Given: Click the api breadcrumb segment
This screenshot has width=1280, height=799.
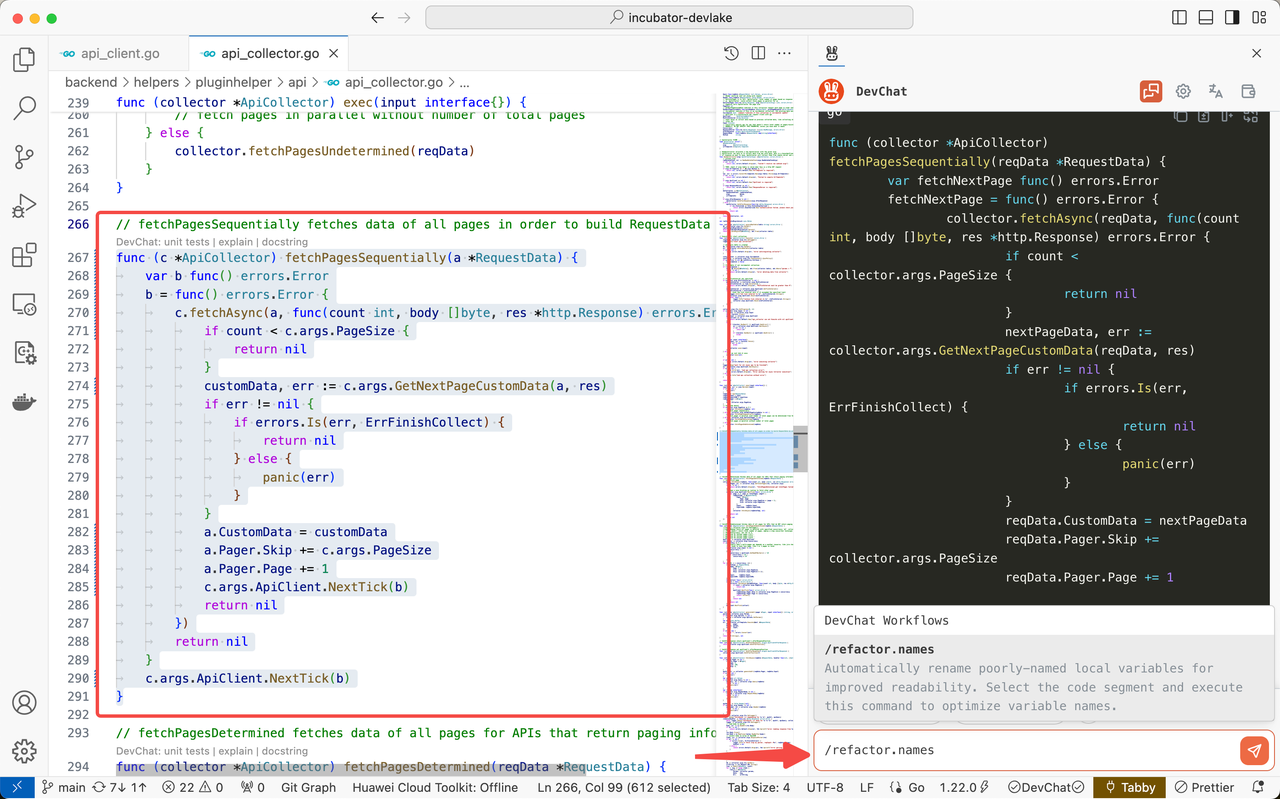Looking at the screenshot, I should click(x=297, y=82).
